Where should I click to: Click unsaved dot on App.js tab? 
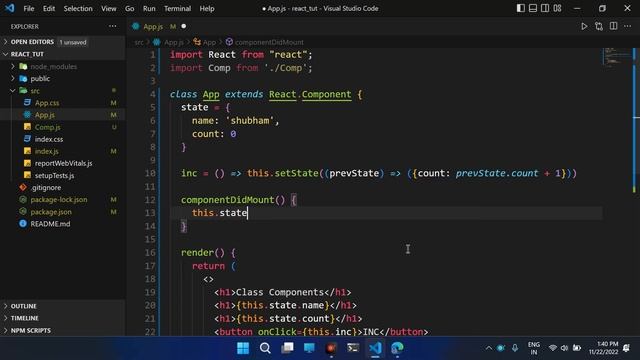coord(184,26)
